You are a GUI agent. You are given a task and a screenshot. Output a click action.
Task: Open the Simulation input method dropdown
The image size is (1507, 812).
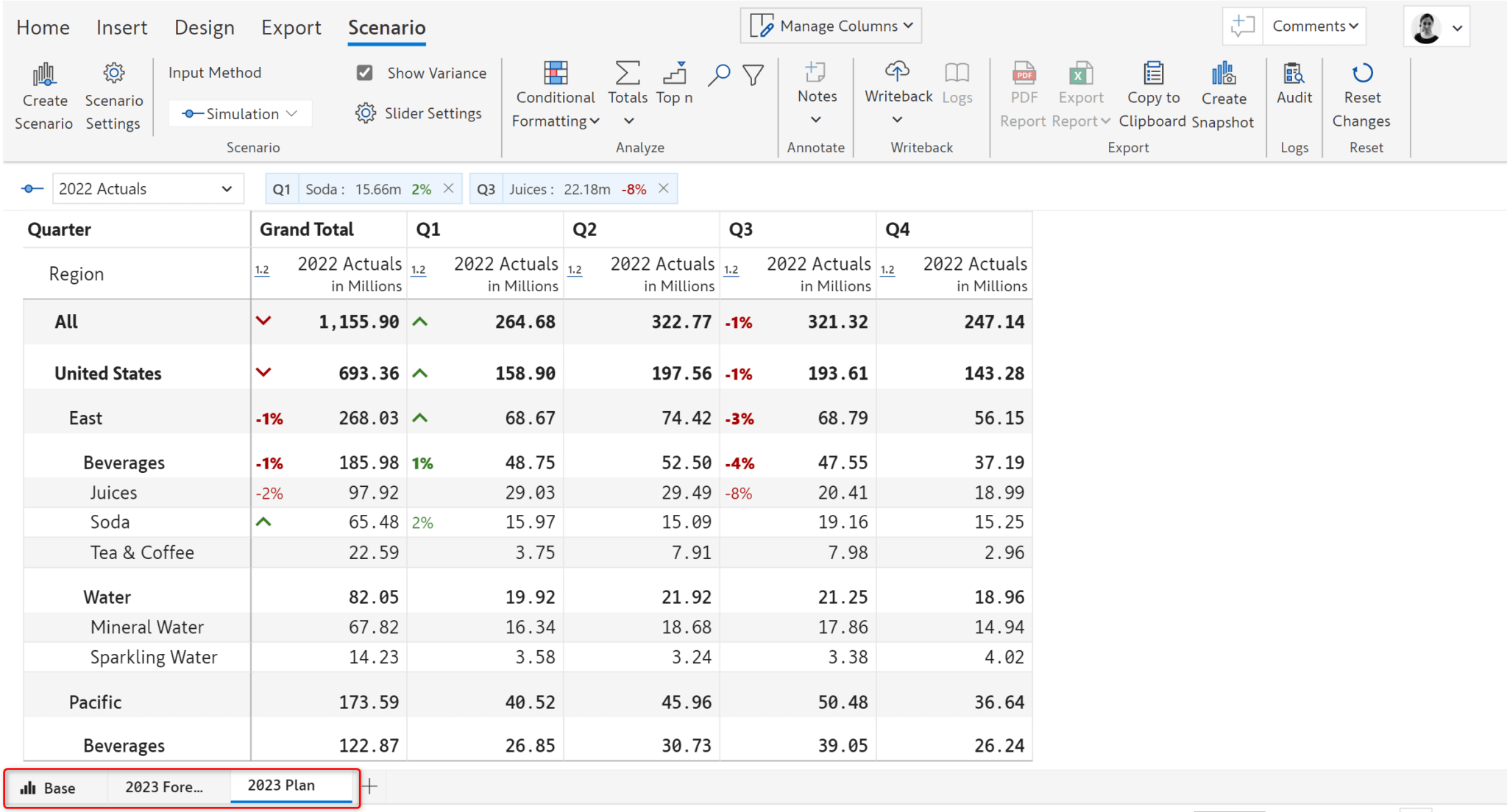[240, 113]
